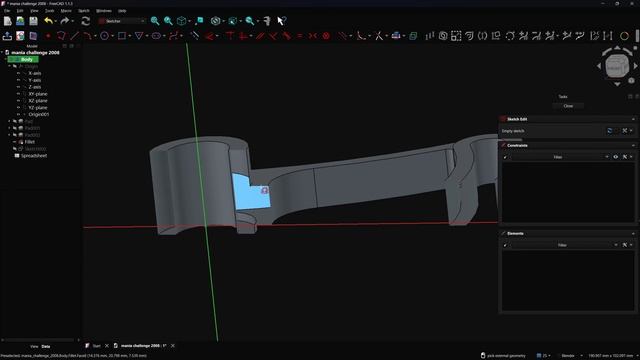Collapse the Constraints section
Image resolution: width=640 pixels, height=360 pixels.
(633, 145)
